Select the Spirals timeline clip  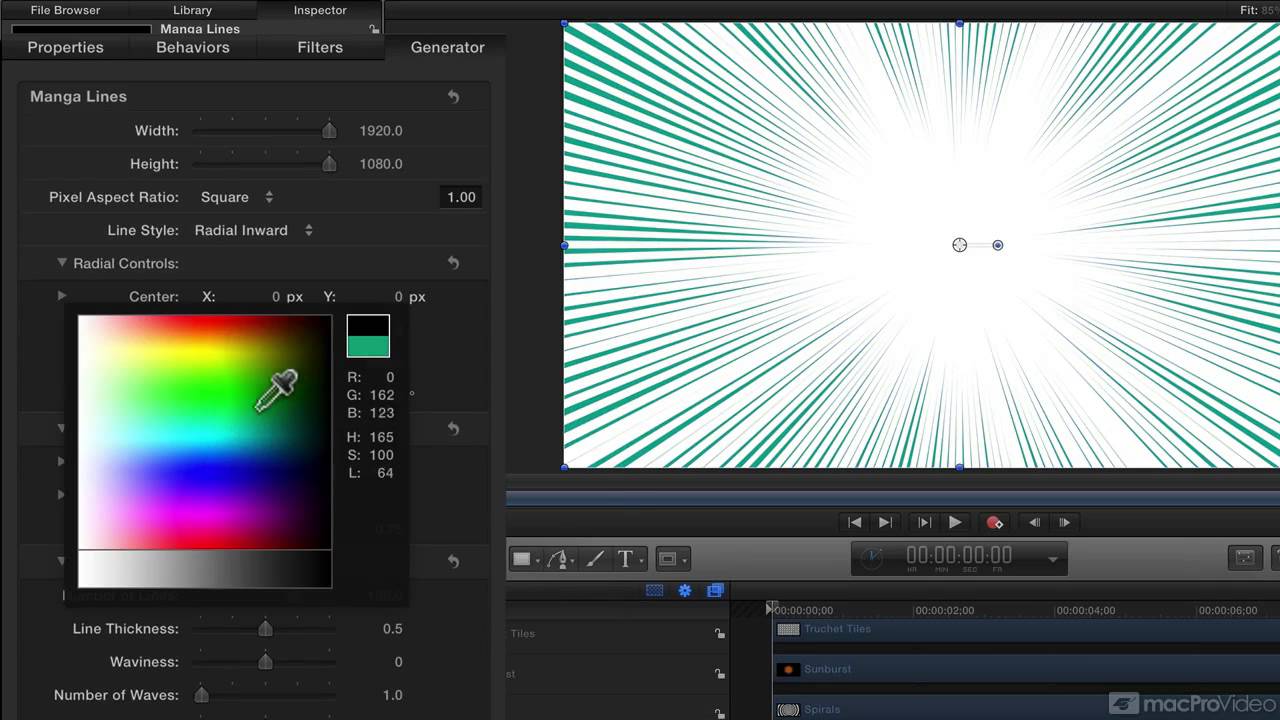[1026, 709]
